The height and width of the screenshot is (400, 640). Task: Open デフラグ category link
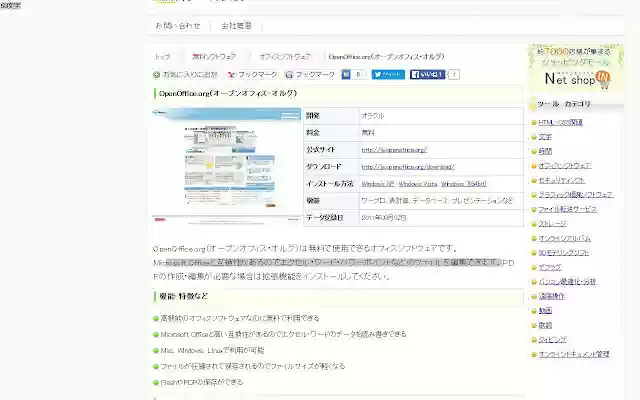(550, 267)
